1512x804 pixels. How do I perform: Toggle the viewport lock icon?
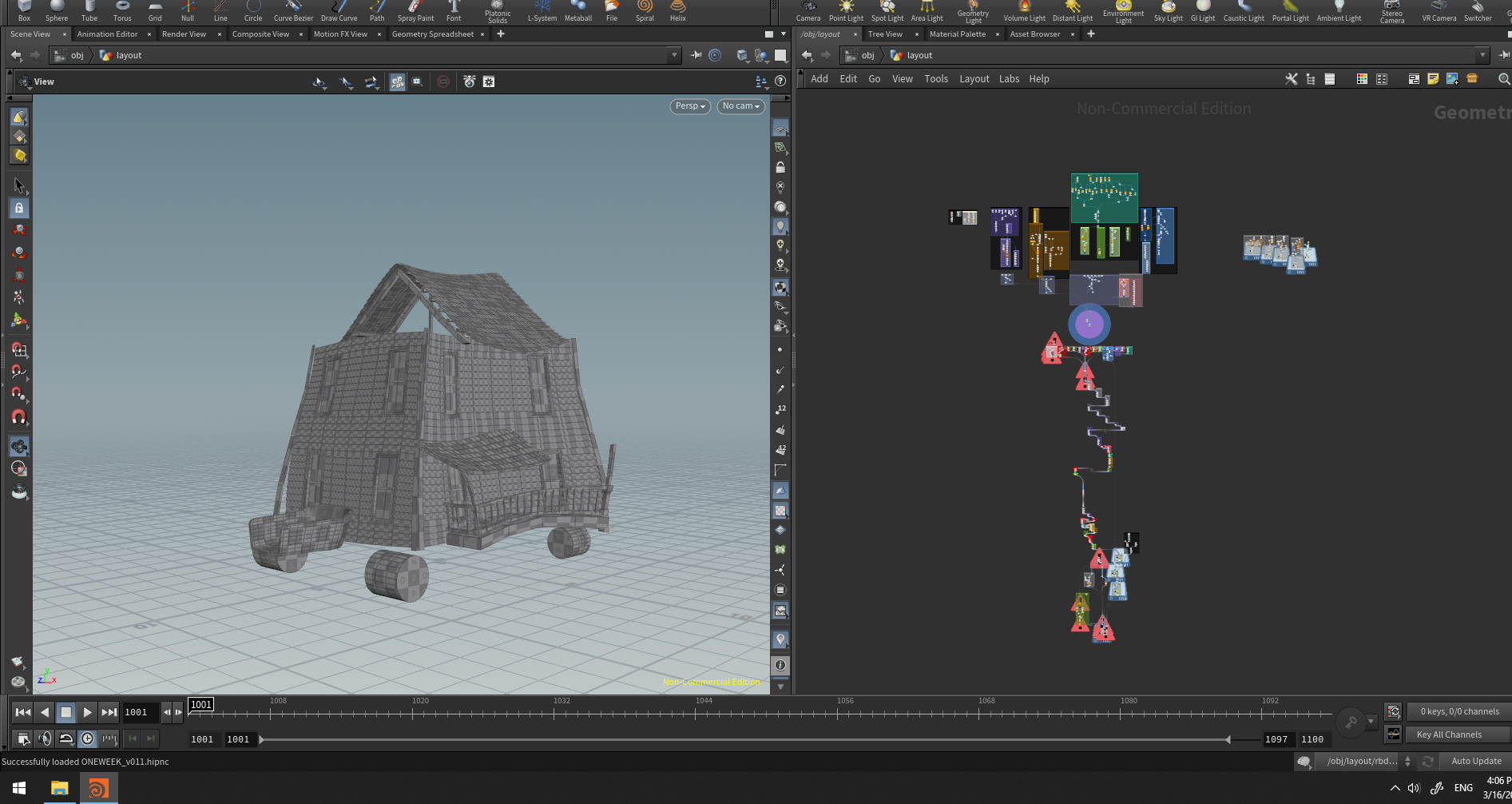[x=780, y=168]
